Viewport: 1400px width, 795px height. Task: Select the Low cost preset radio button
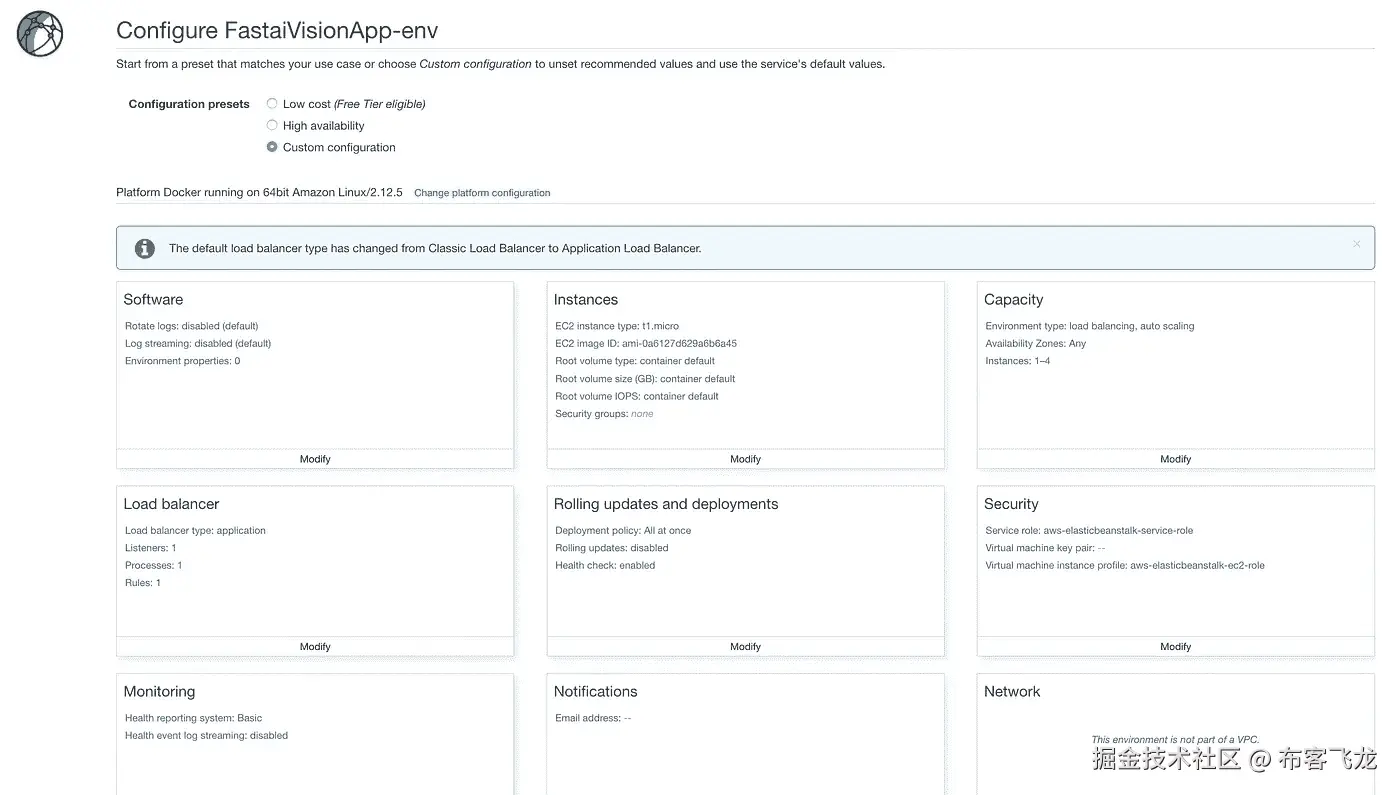coord(272,104)
